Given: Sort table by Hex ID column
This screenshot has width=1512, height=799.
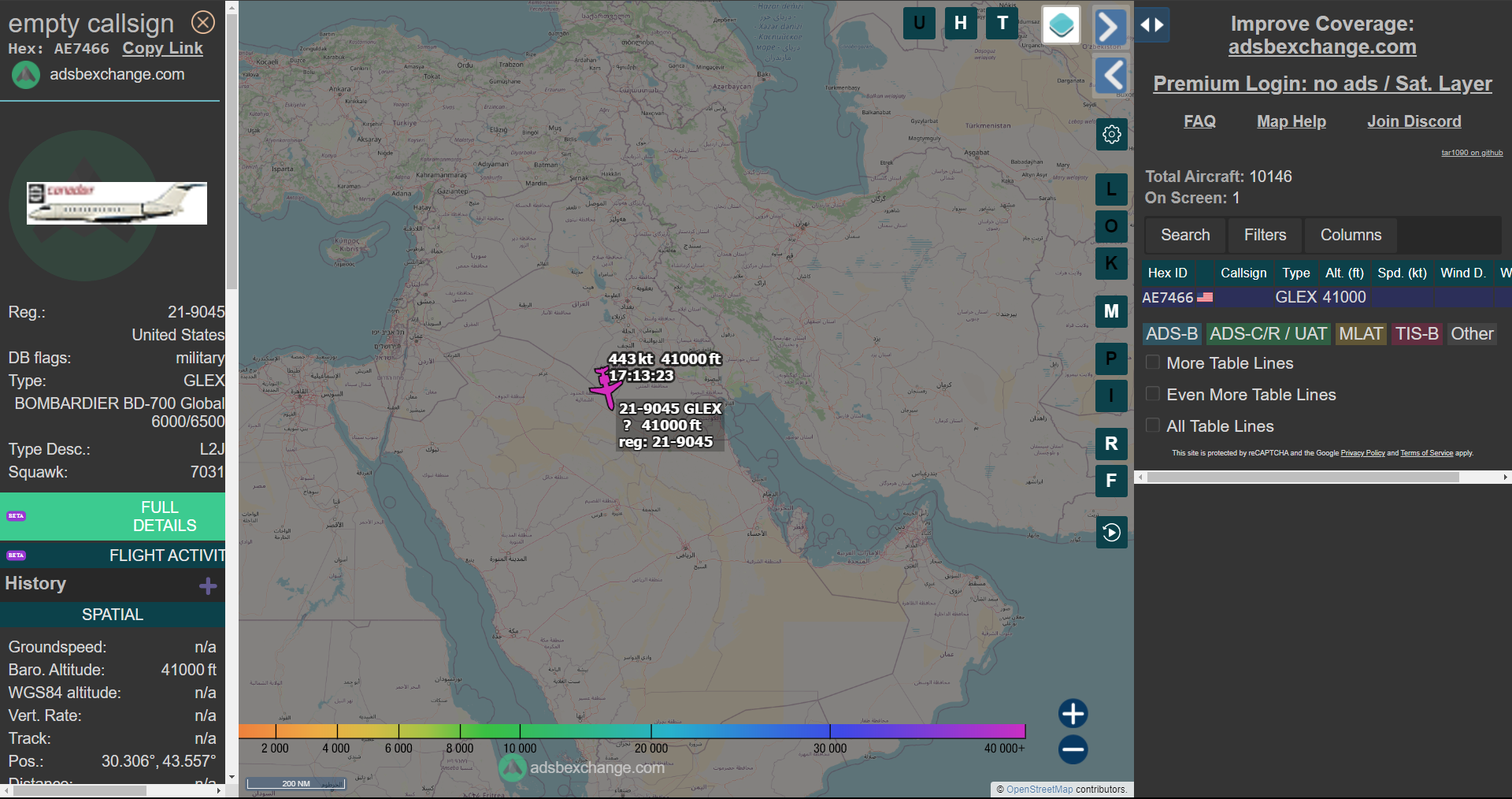Looking at the screenshot, I should pos(1168,273).
